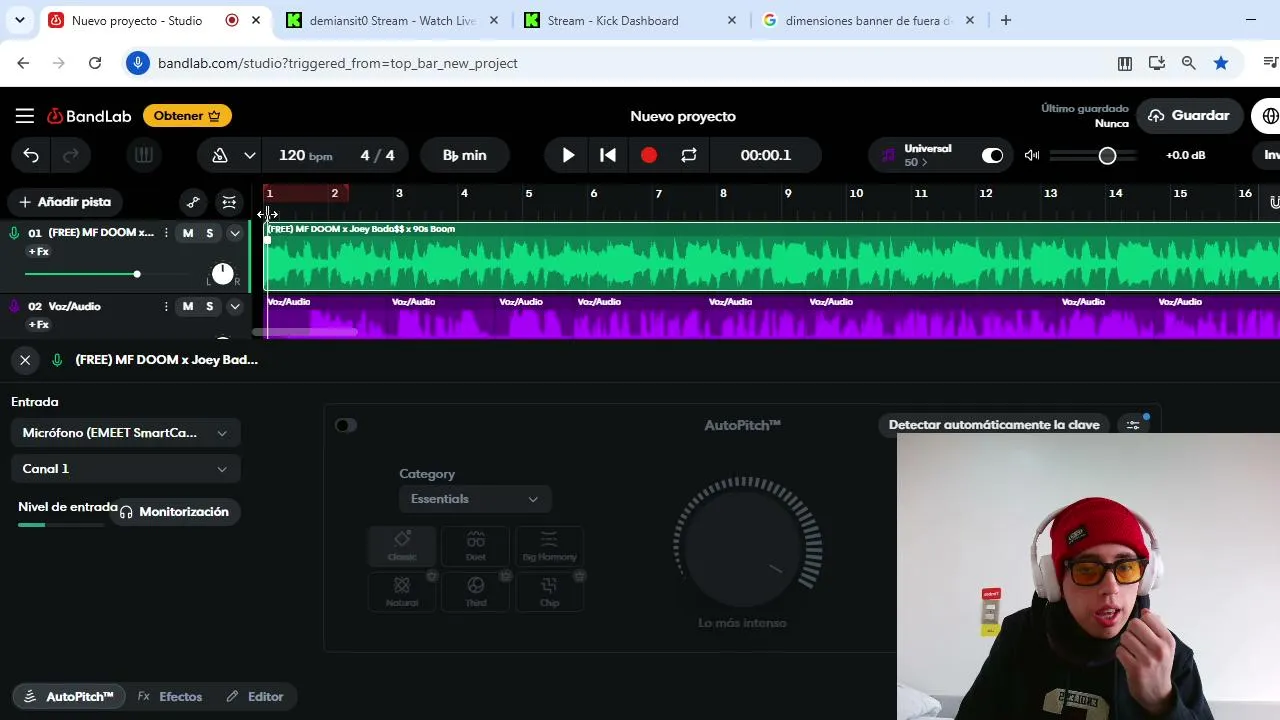The width and height of the screenshot is (1280, 720).
Task: Select the Third AutoPitch preset
Action: pyautogui.click(x=476, y=591)
